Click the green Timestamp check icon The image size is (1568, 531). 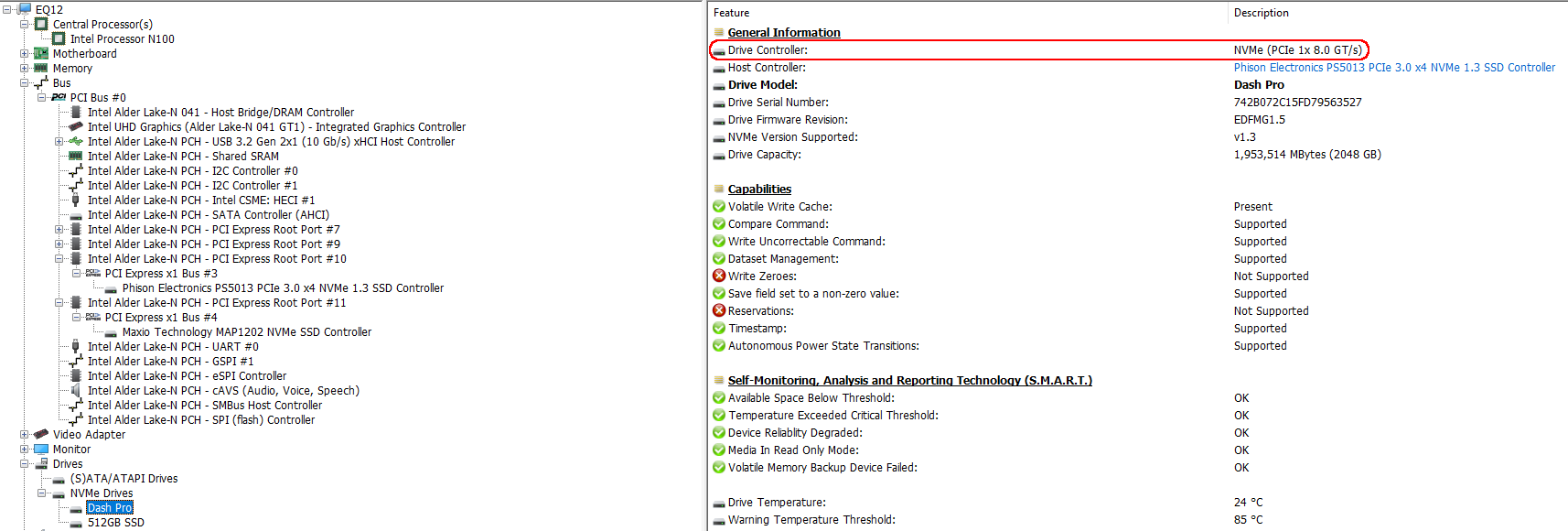719,328
